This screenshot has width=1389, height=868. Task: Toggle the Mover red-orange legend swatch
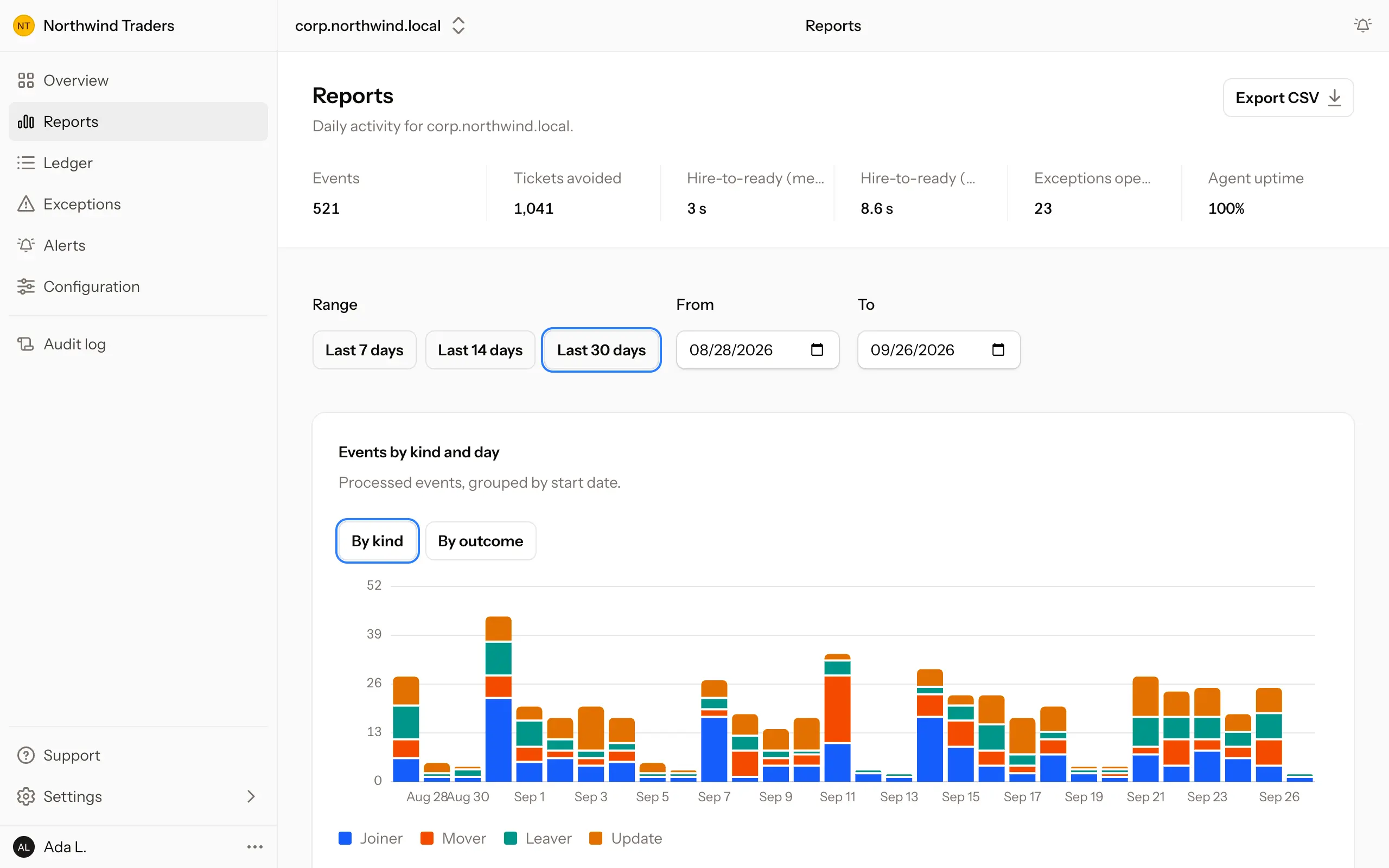(426, 838)
